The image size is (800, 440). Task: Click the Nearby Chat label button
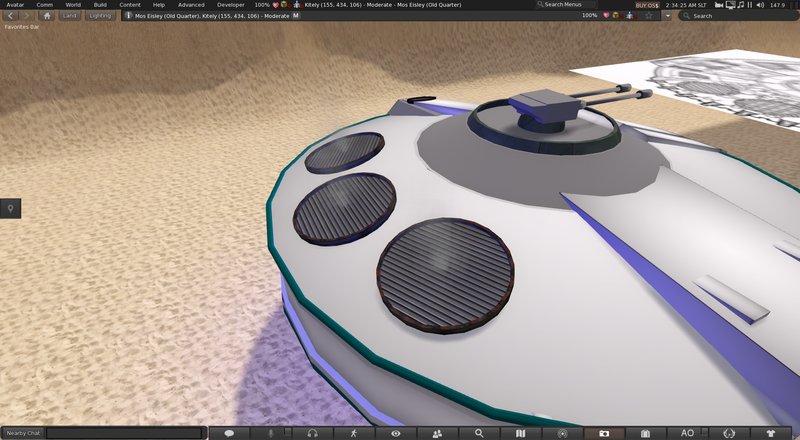pyautogui.click(x=23, y=433)
